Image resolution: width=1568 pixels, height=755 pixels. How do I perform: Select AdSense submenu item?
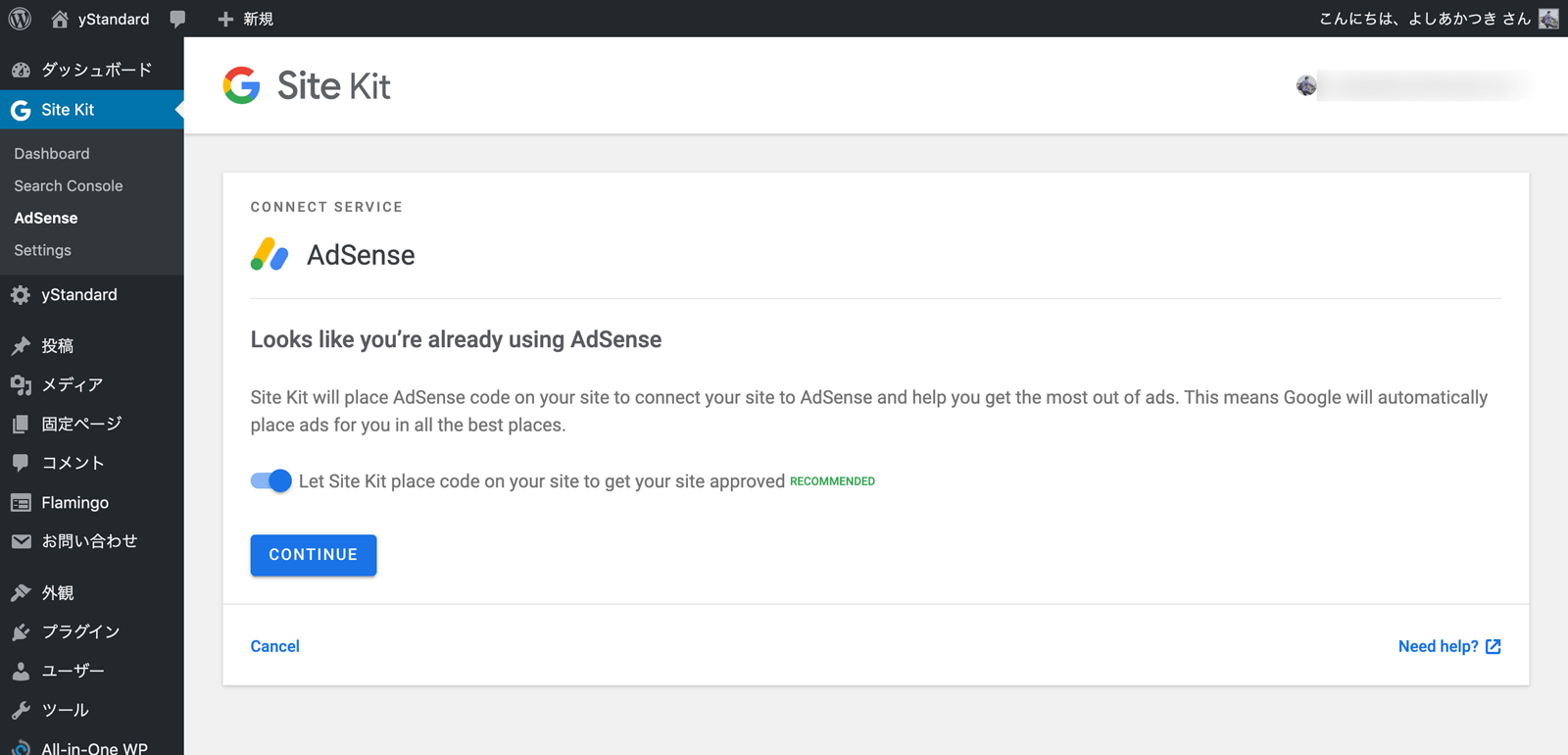46,218
